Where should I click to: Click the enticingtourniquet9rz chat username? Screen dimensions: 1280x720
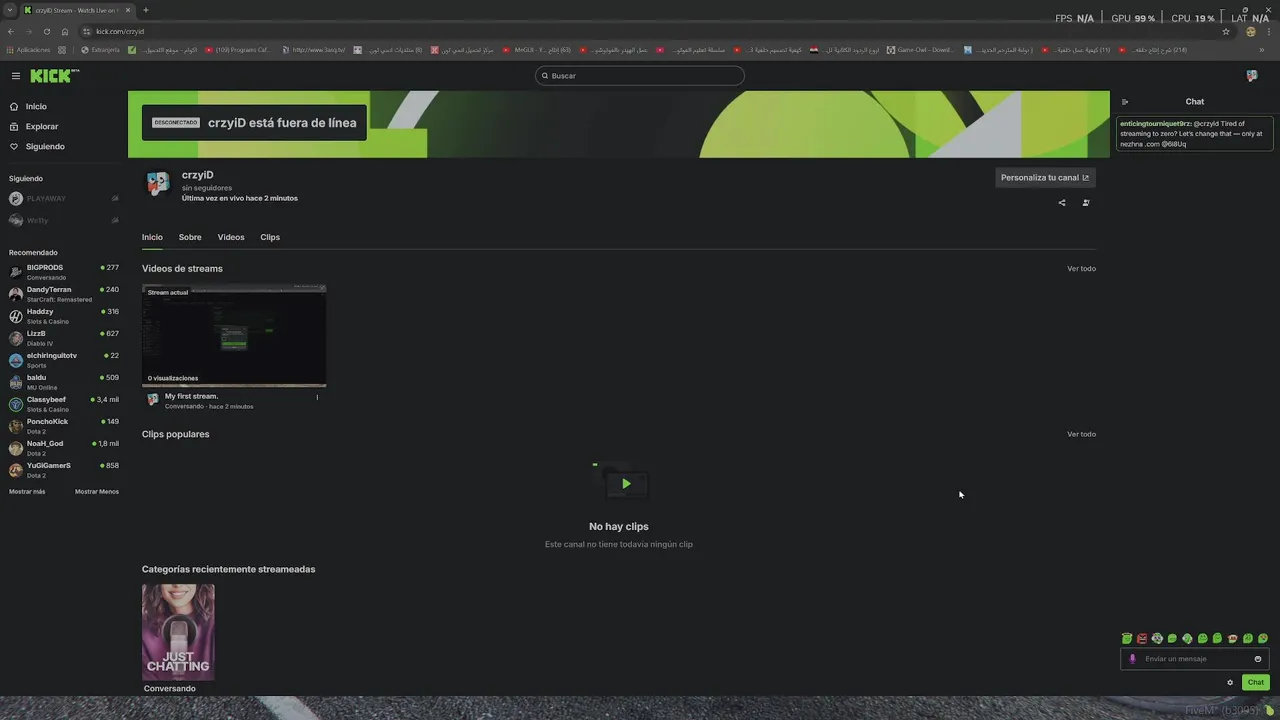click(x=1156, y=124)
